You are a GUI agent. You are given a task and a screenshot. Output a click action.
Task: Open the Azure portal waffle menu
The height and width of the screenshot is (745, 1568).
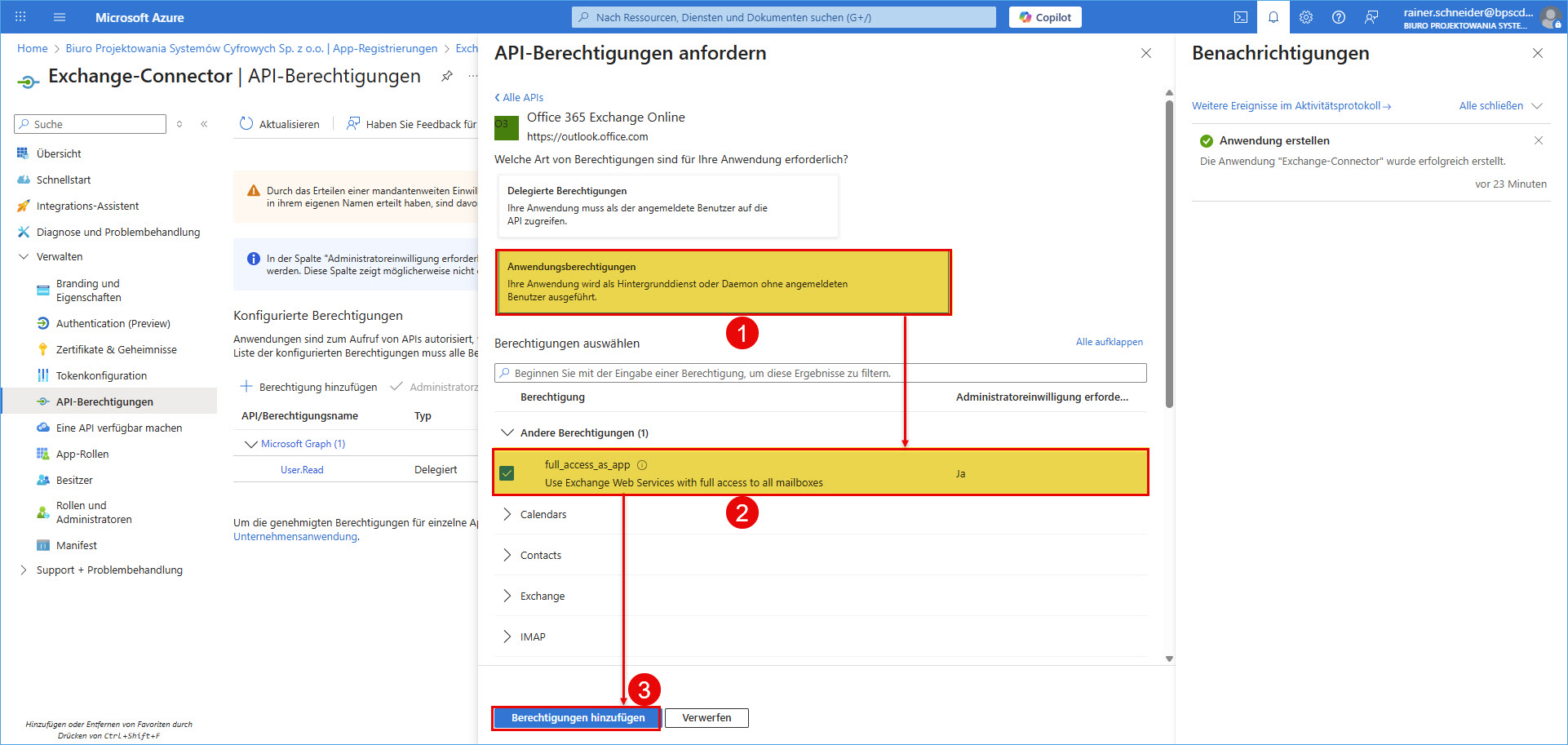pyautogui.click(x=20, y=17)
